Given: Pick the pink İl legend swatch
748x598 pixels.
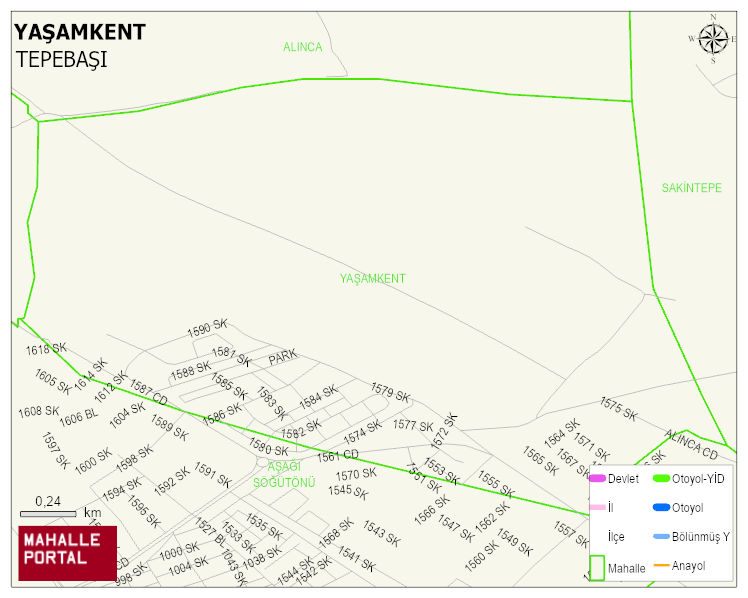Looking at the screenshot, I should [597, 507].
